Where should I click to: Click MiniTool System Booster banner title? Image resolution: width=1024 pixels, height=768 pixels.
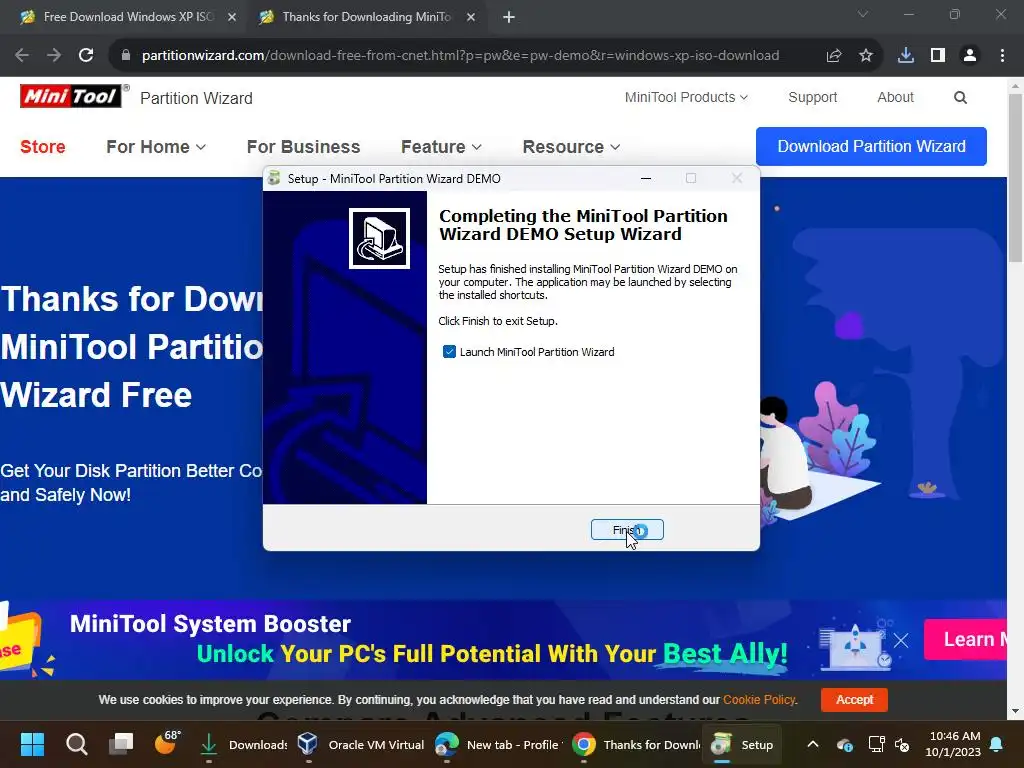coord(210,624)
